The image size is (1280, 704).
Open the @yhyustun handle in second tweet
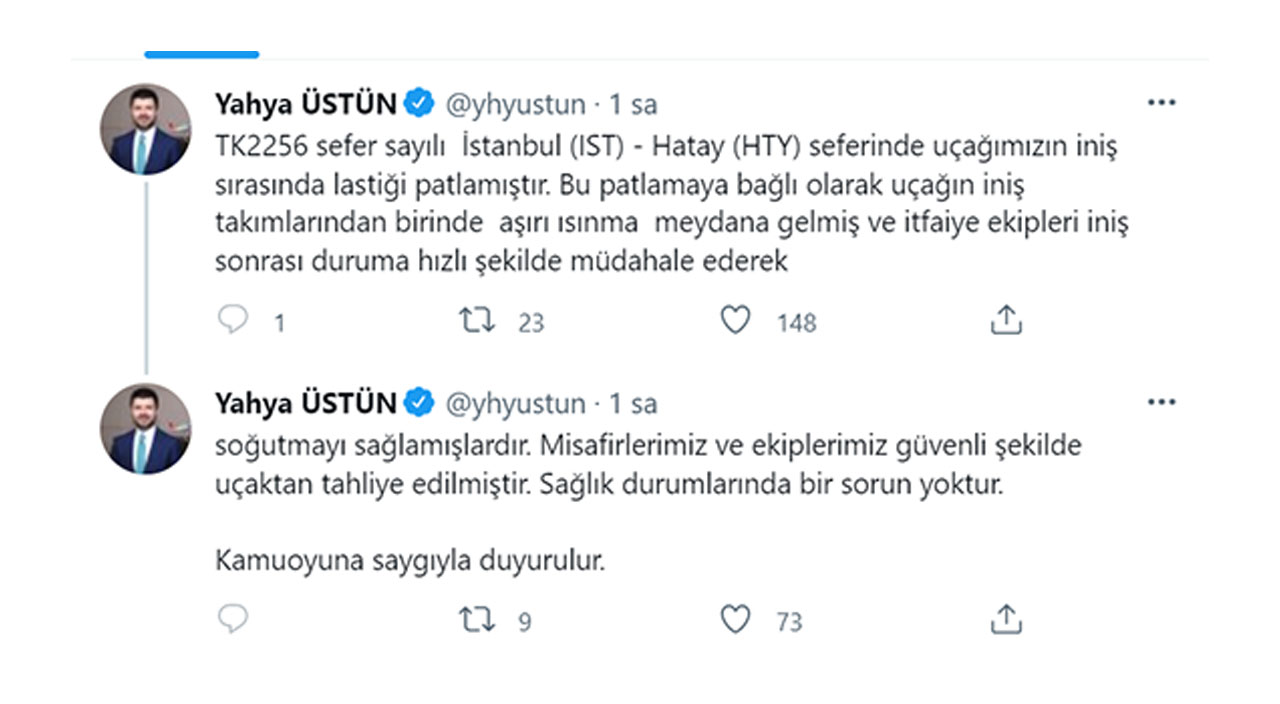[514, 403]
